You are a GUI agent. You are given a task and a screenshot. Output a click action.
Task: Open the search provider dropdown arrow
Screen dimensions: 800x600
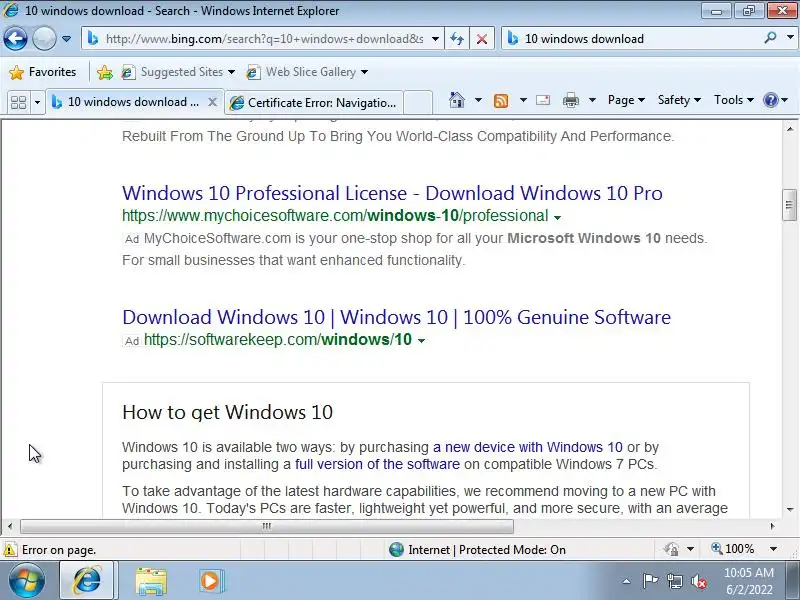tap(790, 38)
